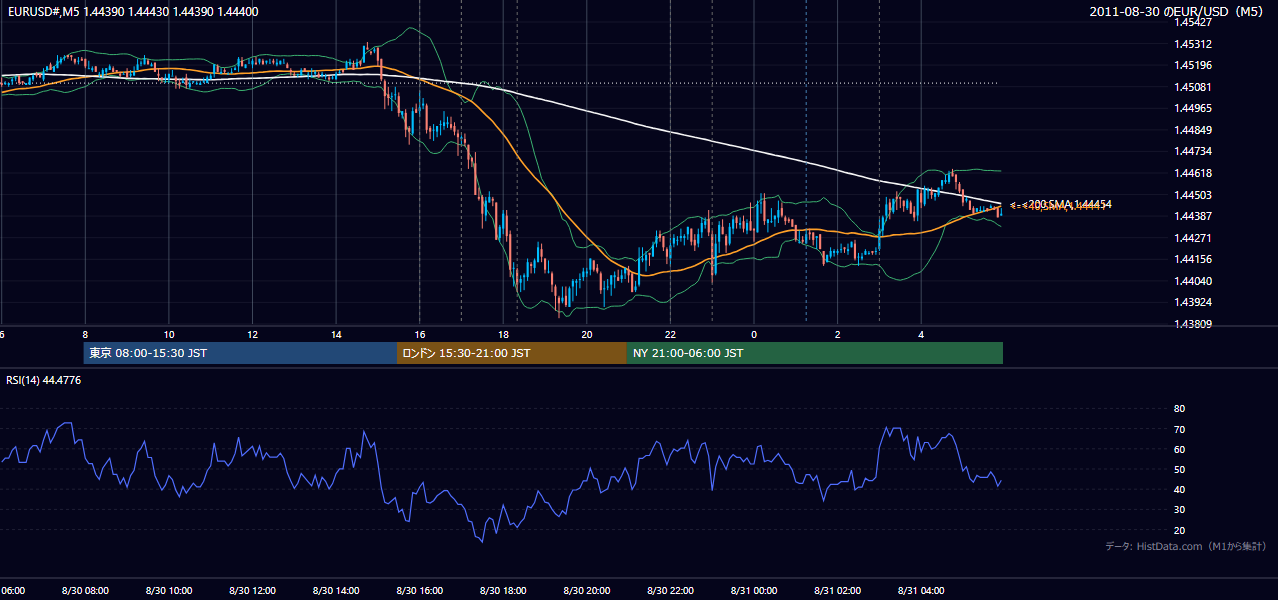The image size is (1278, 600).
Task: Click the 1.45081 price axis label
Action: click(x=1192, y=87)
